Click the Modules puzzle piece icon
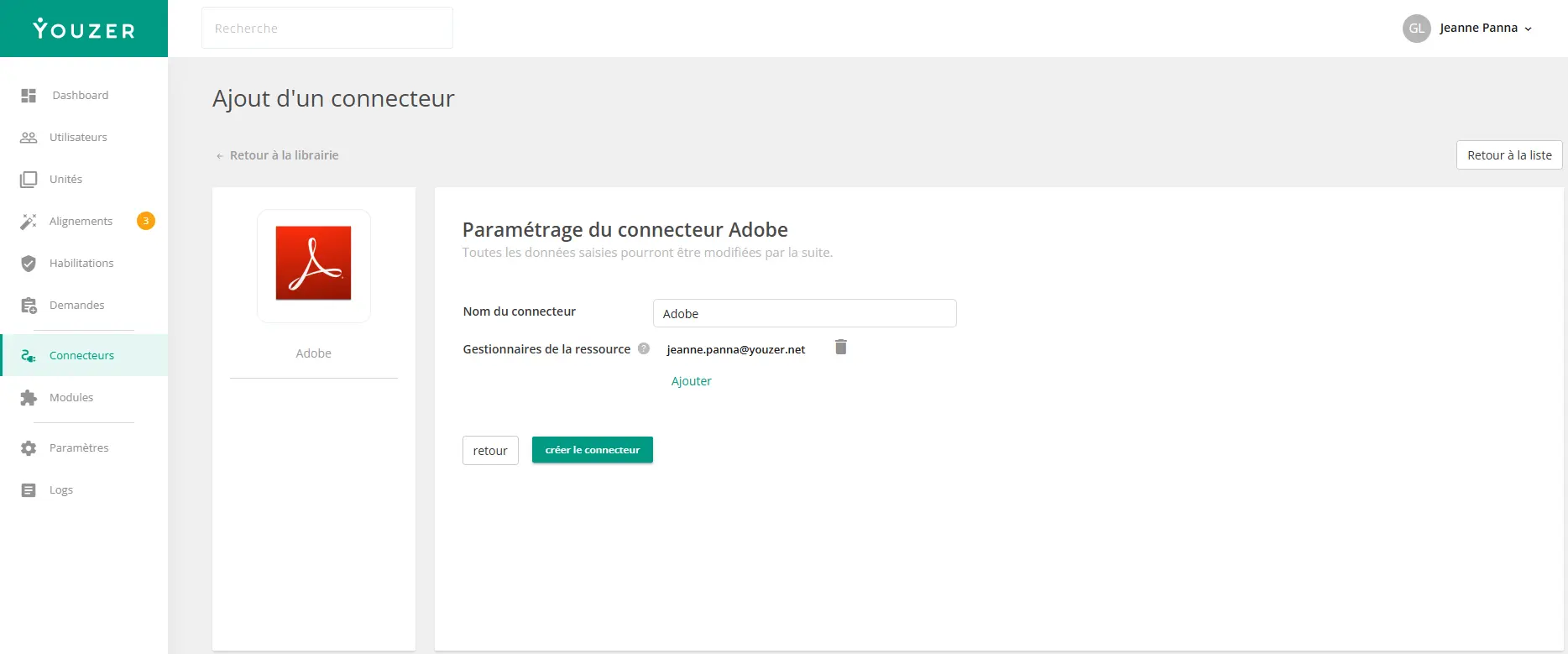This screenshot has width=1568, height=654. click(x=29, y=398)
